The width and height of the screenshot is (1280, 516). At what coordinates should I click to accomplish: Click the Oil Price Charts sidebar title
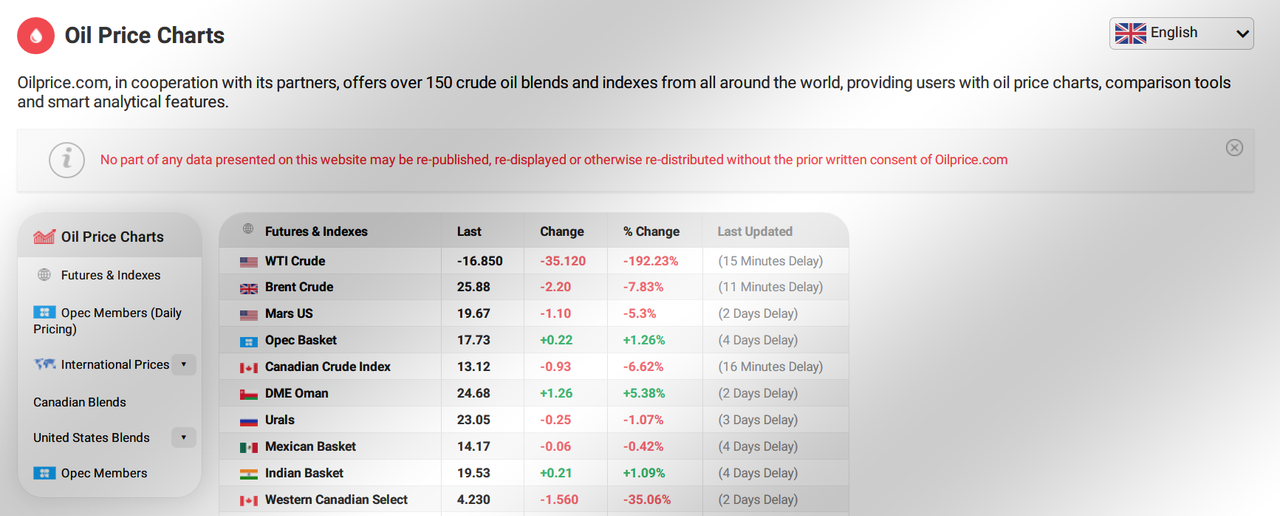113,237
